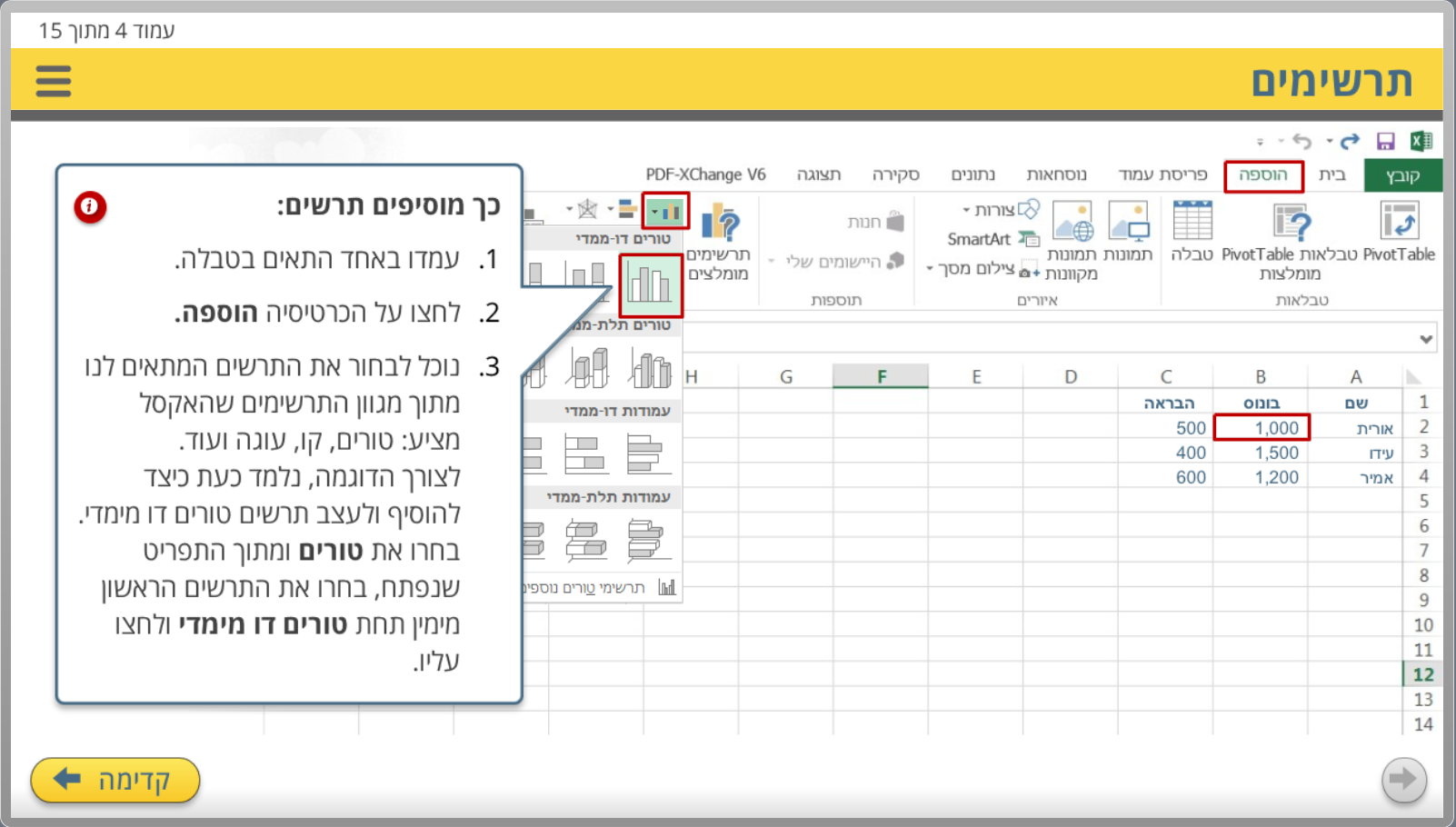This screenshot has width=1456, height=827.
Task: Insert a table using the טבלה icon
Action: coord(1192,222)
